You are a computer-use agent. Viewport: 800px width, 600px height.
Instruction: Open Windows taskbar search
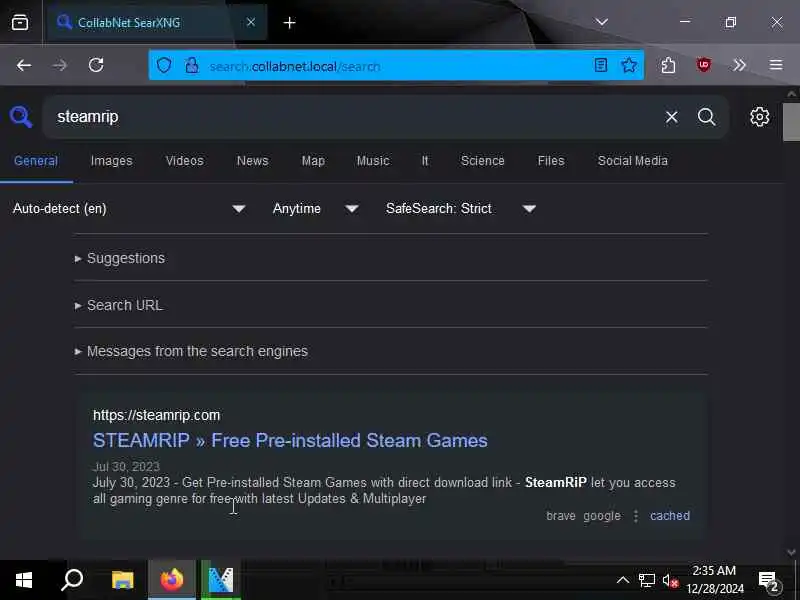point(72,580)
